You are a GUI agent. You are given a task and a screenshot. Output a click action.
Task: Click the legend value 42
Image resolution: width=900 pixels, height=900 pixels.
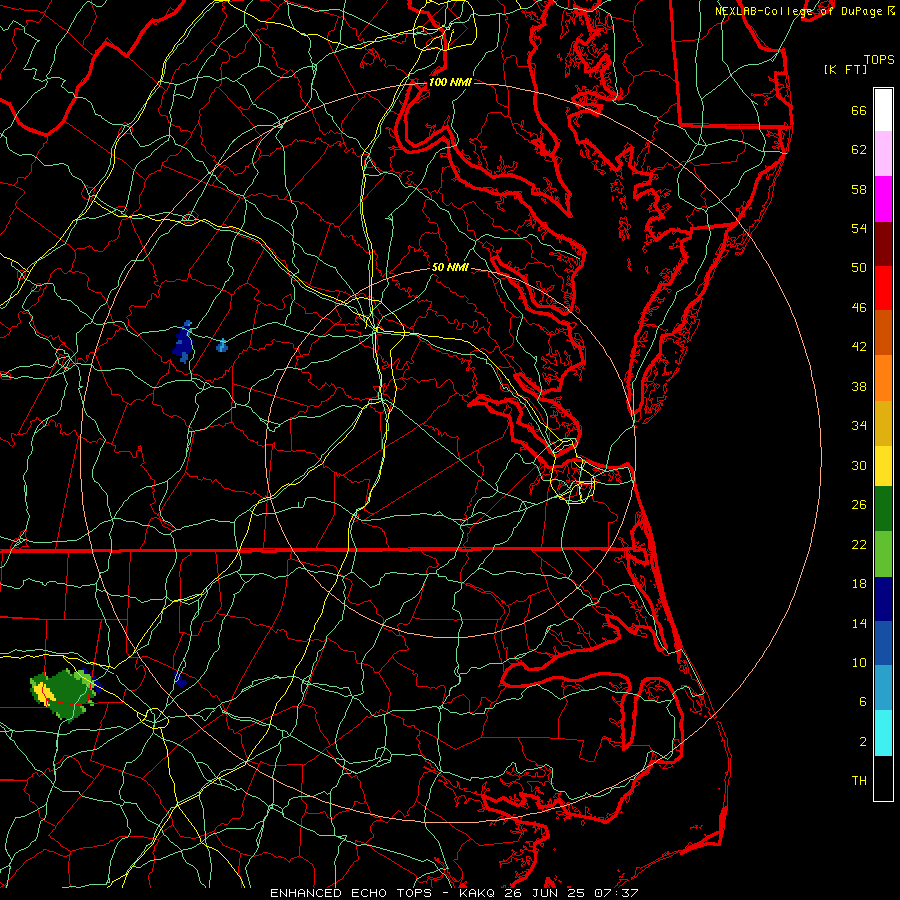pos(859,347)
